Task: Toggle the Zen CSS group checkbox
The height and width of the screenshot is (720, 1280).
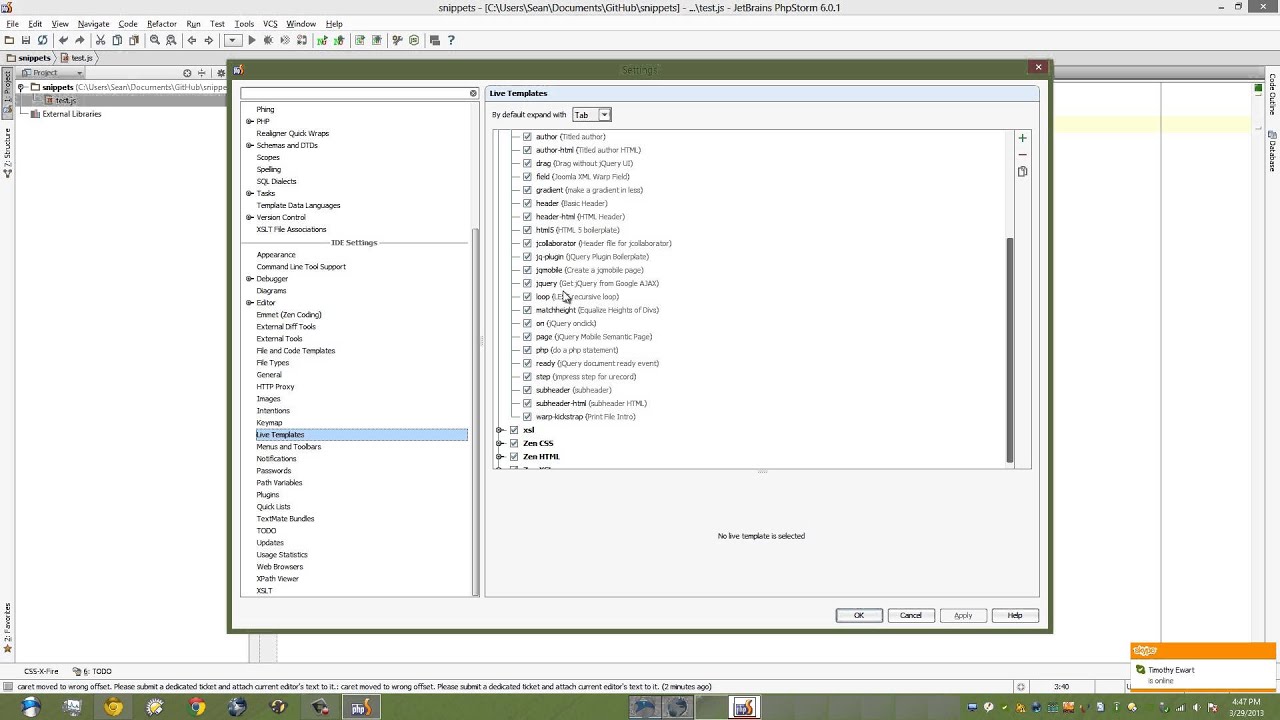Action: coord(514,443)
